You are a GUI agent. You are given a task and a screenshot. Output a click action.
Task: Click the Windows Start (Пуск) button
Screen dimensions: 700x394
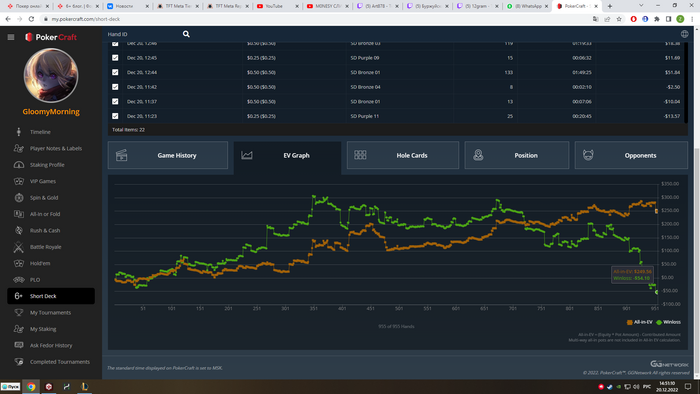(x=10, y=387)
